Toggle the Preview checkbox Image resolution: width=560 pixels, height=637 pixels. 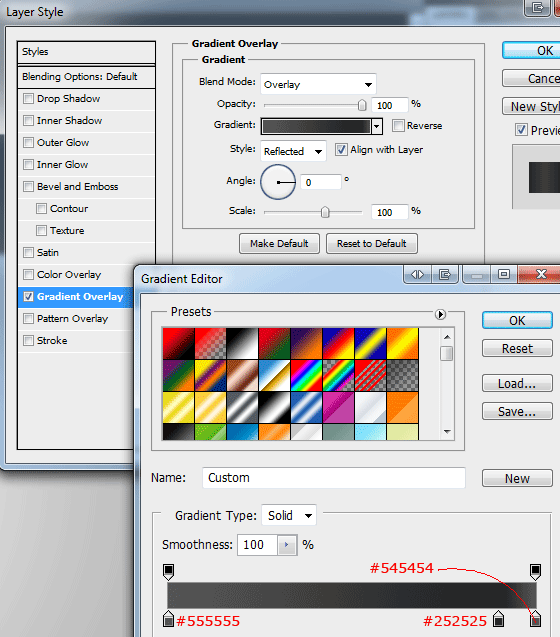coord(521,130)
